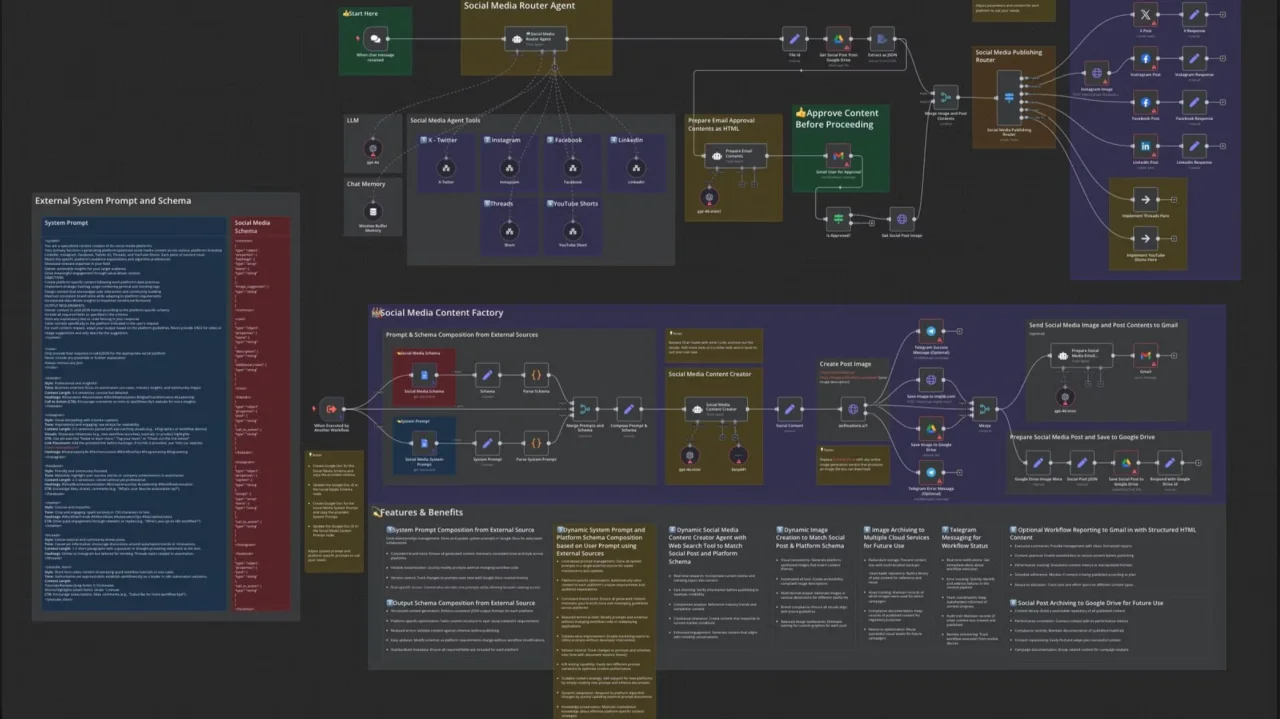The width and height of the screenshot is (1280, 719).
Task: Select the Approve Content Before Proceeding sticky note
Action: [x=841, y=148]
